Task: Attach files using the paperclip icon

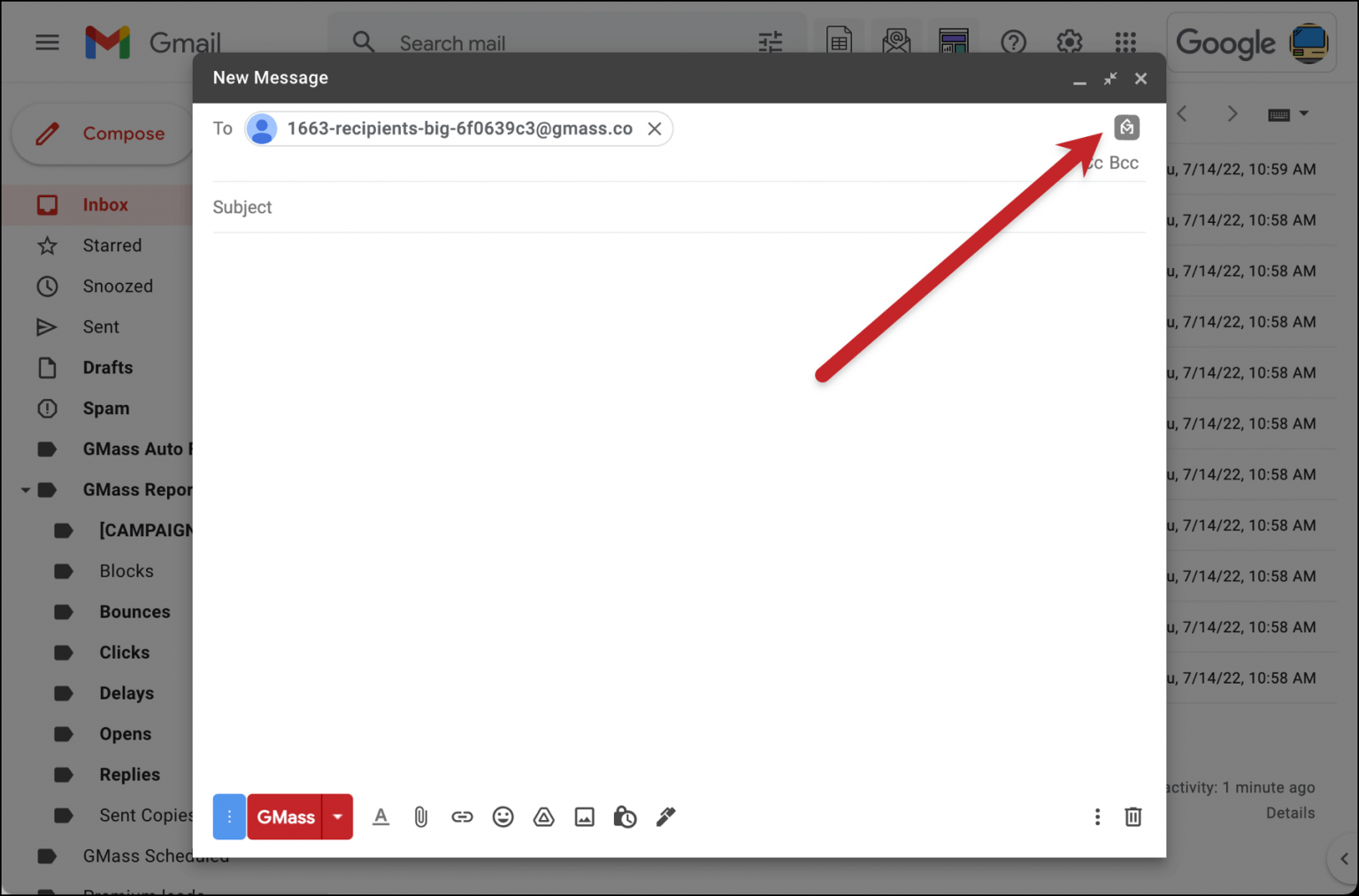Action: tap(421, 816)
